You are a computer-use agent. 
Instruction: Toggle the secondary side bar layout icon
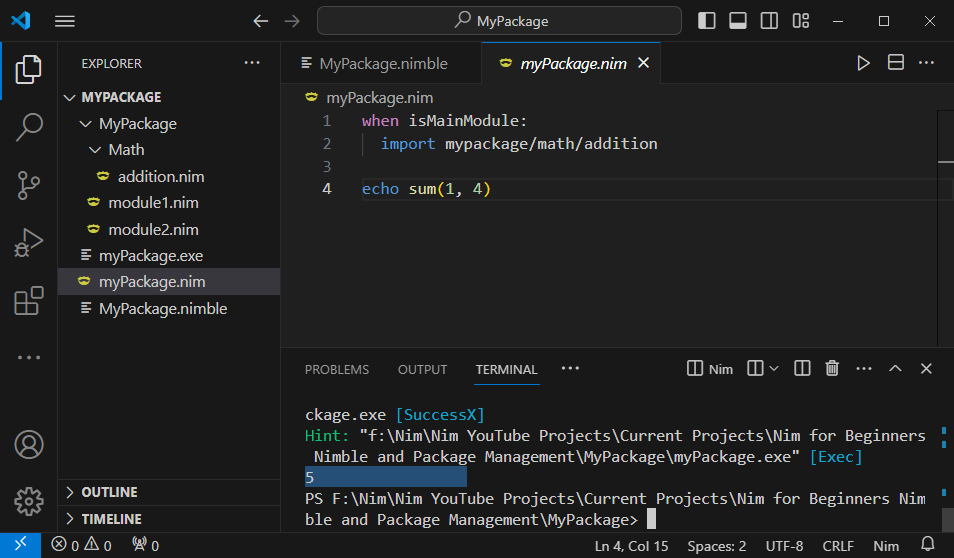click(x=769, y=21)
